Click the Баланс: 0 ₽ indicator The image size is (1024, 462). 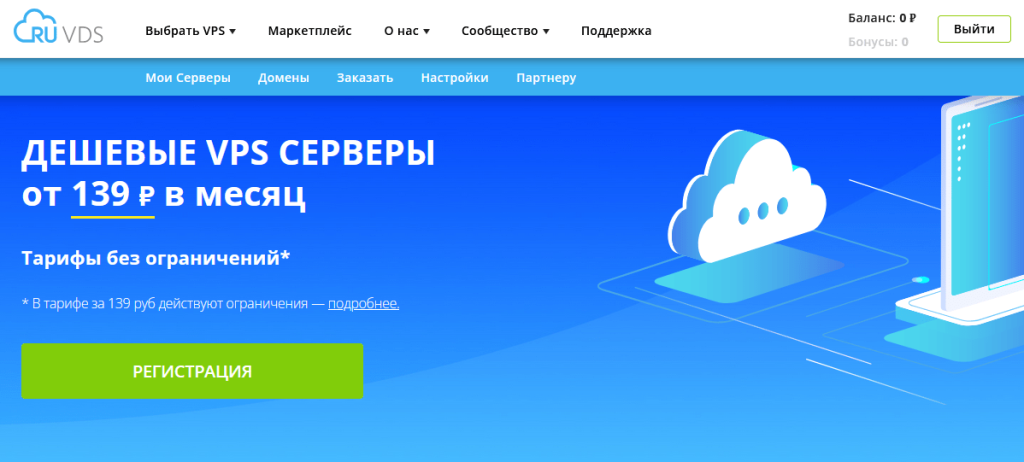coord(880,17)
